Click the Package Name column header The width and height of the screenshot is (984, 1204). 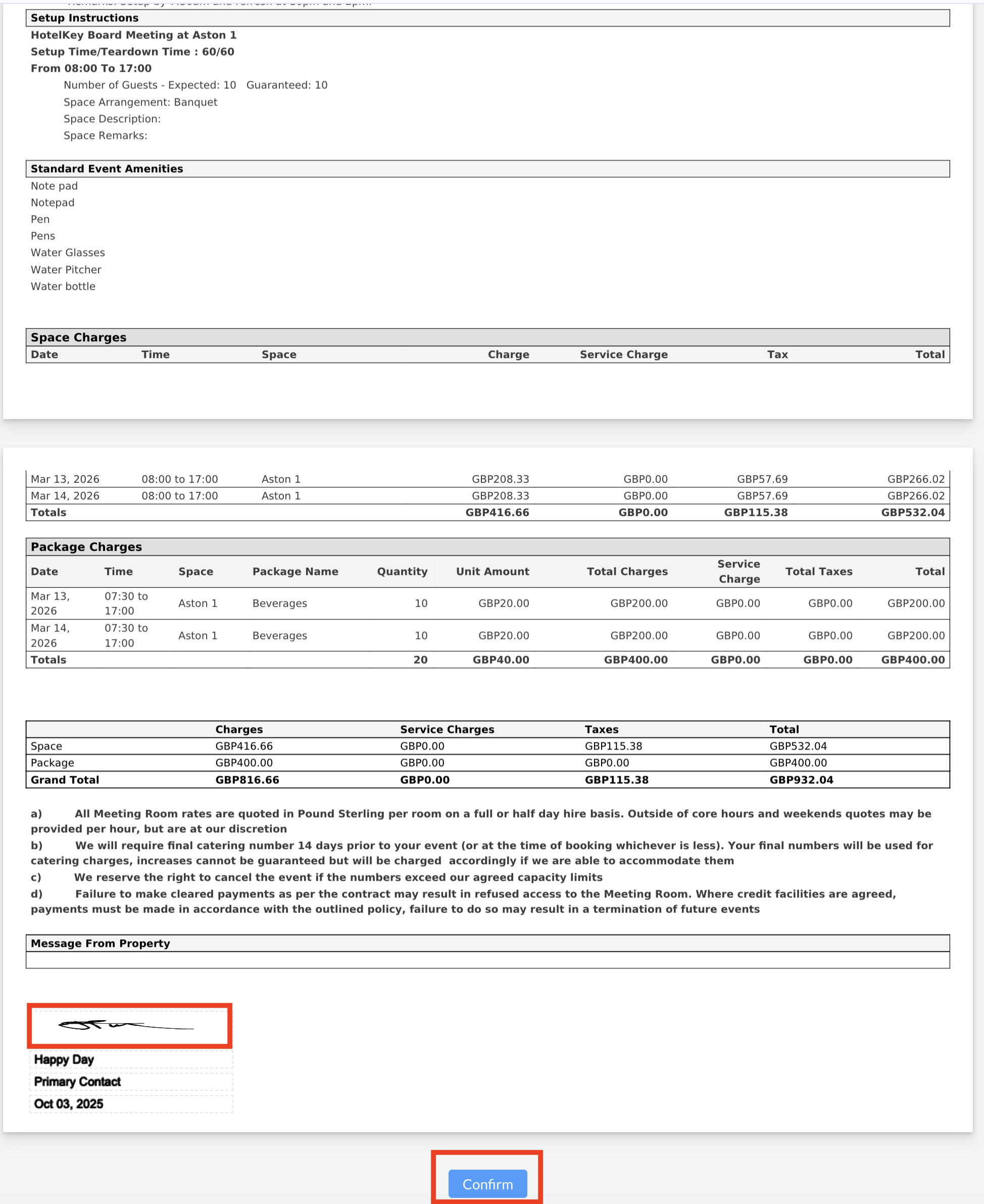[296, 572]
